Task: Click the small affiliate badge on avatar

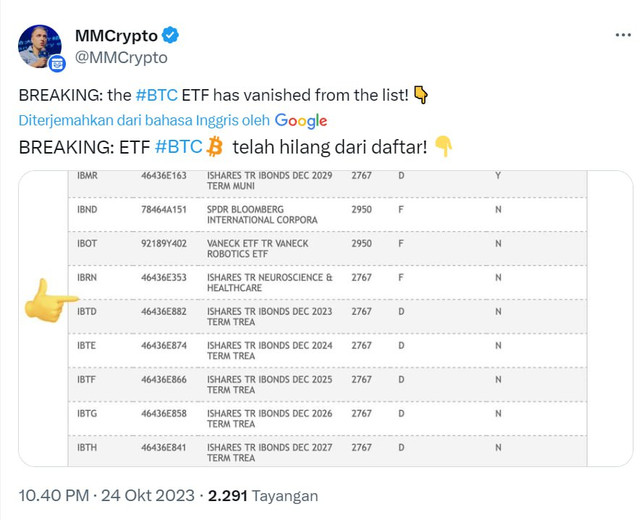Action: tap(57, 64)
